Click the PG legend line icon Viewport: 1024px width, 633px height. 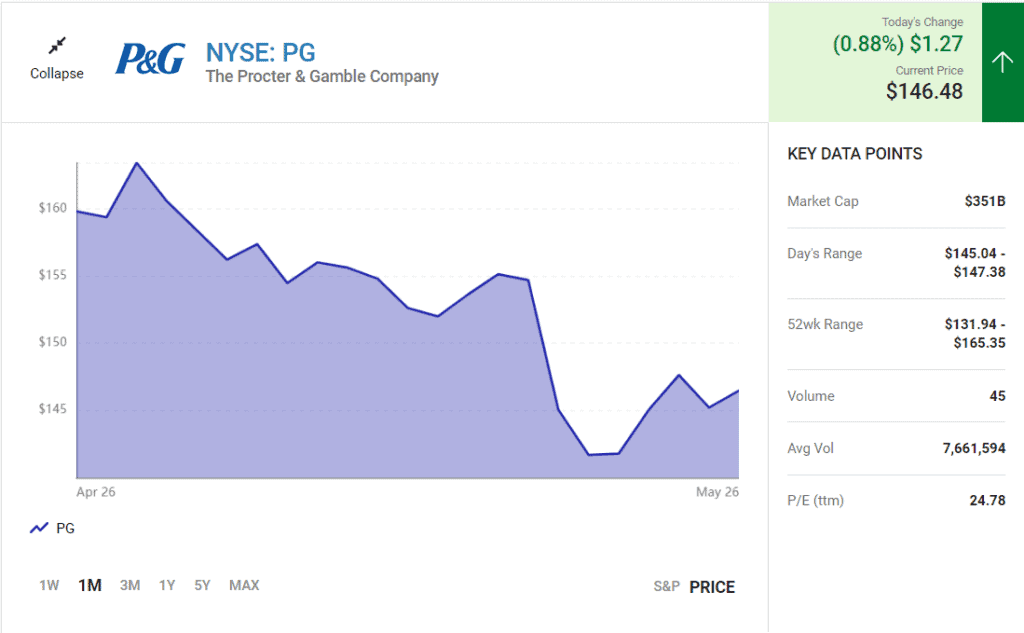(x=39, y=528)
